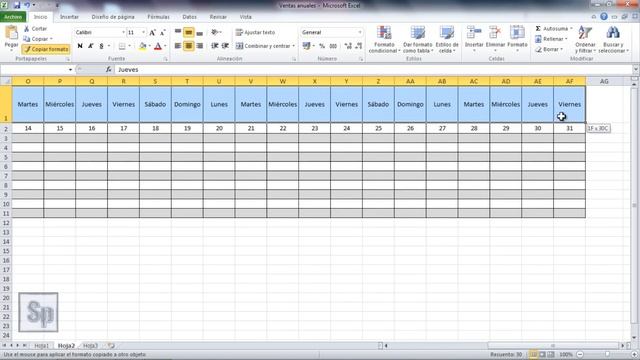Open the font size 11 box
This screenshot has width=640, height=360.
pos(136,32)
